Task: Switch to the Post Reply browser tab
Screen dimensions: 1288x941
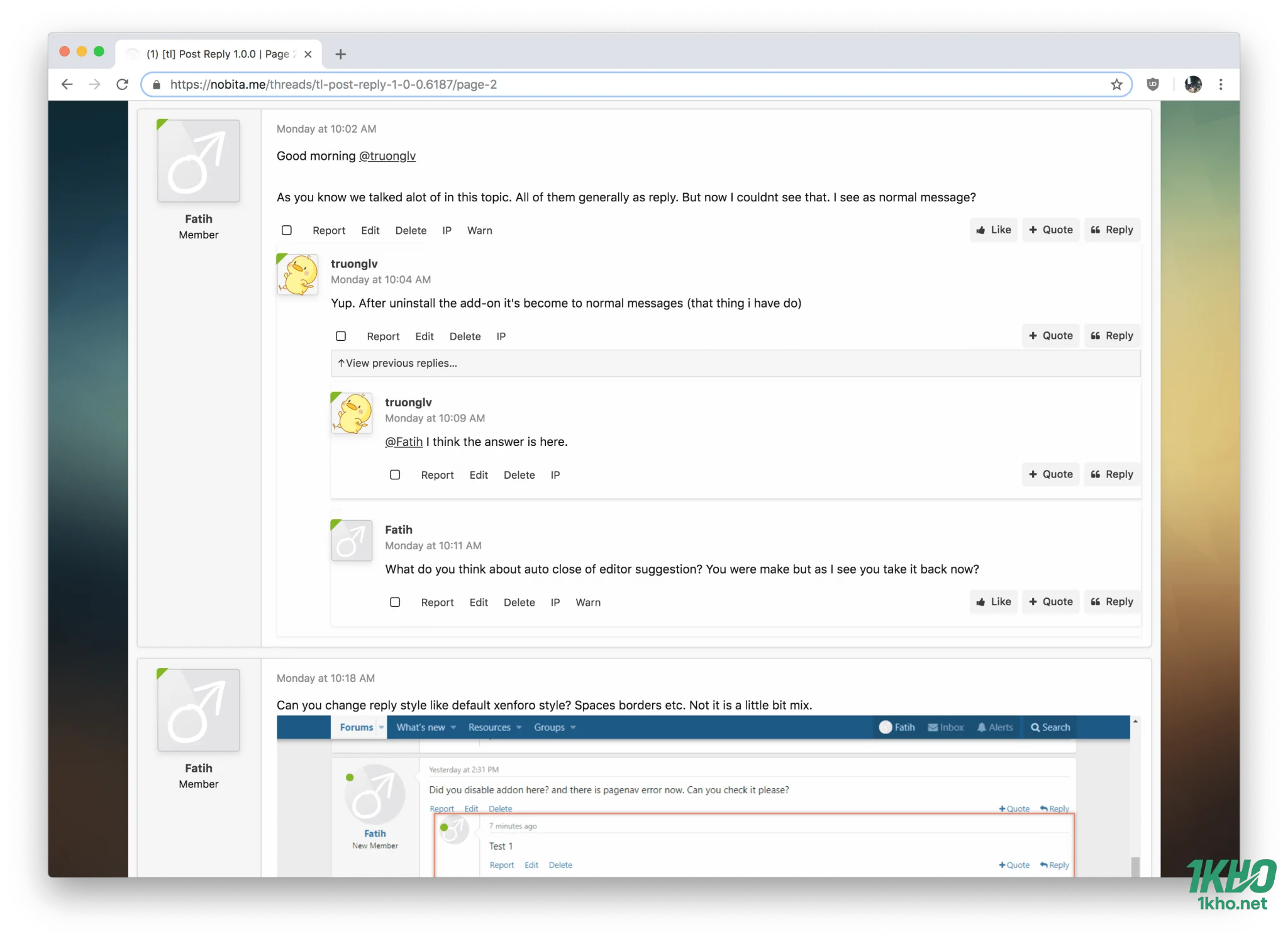Action: tap(217, 54)
